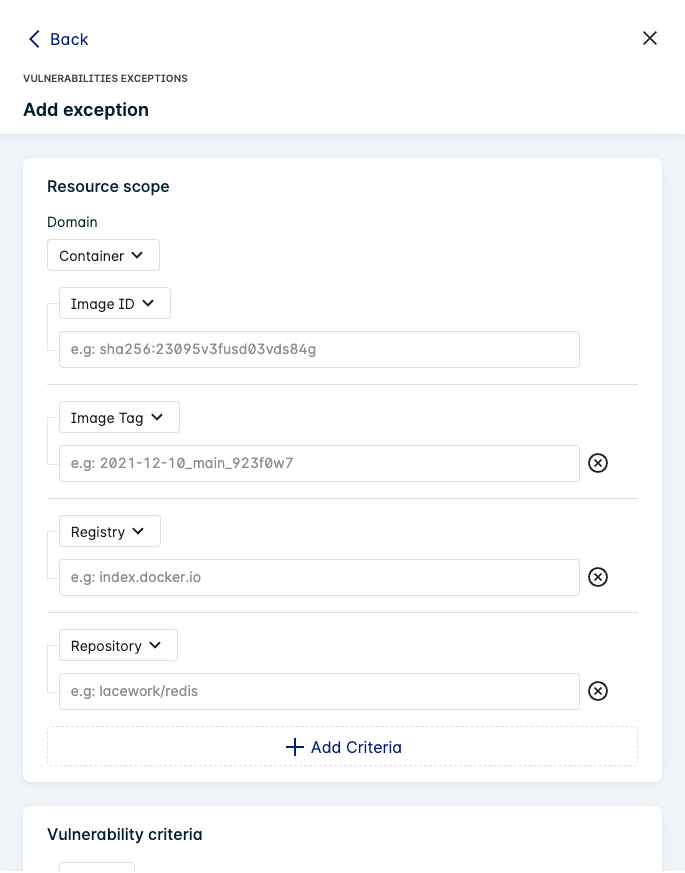
Task: Click the back chevron arrow icon
Action: pos(34,39)
